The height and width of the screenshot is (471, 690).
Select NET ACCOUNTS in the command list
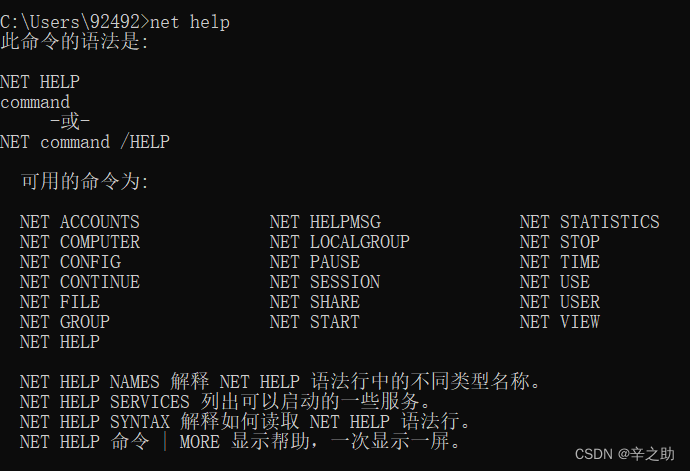pos(80,222)
